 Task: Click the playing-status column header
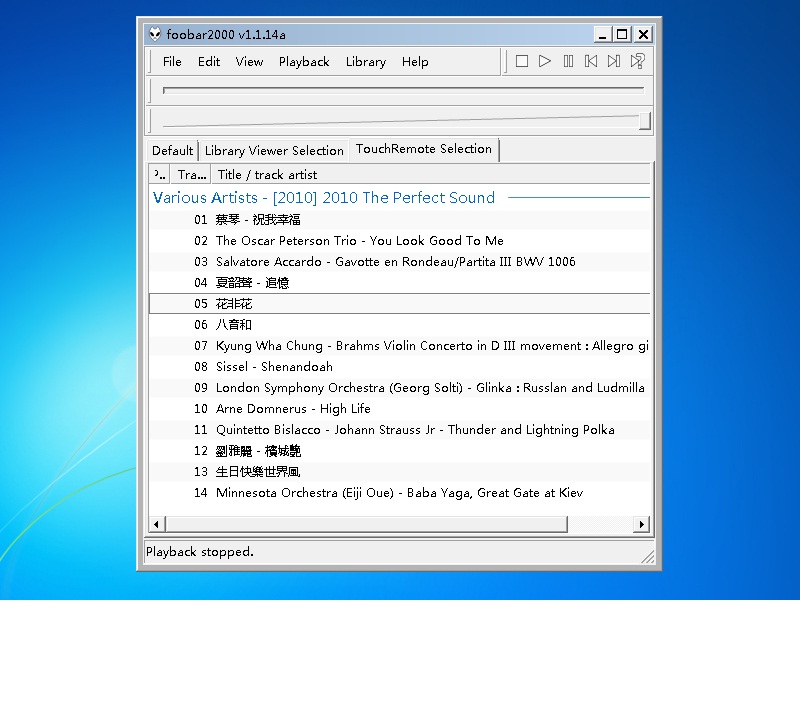tap(159, 175)
